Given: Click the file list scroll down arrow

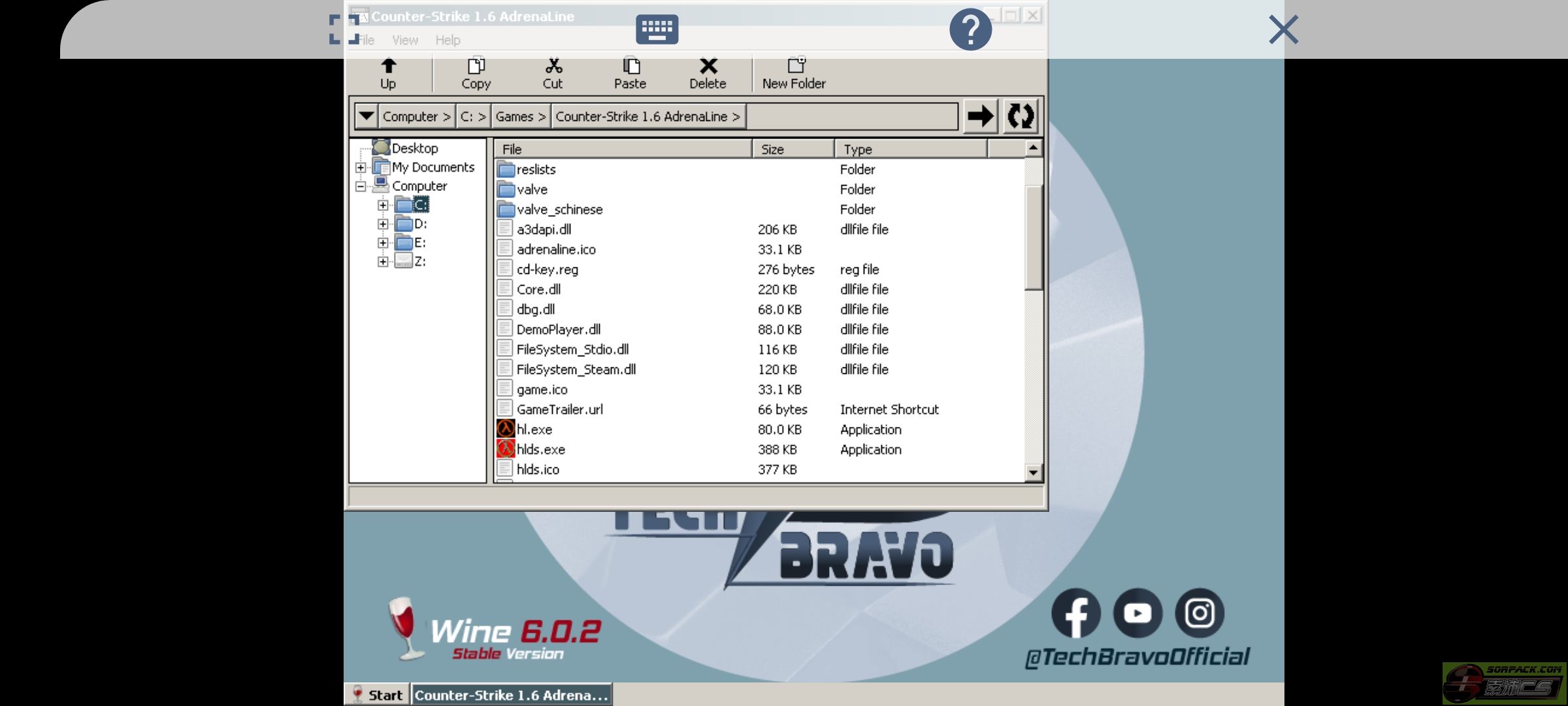Looking at the screenshot, I should 1033,472.
